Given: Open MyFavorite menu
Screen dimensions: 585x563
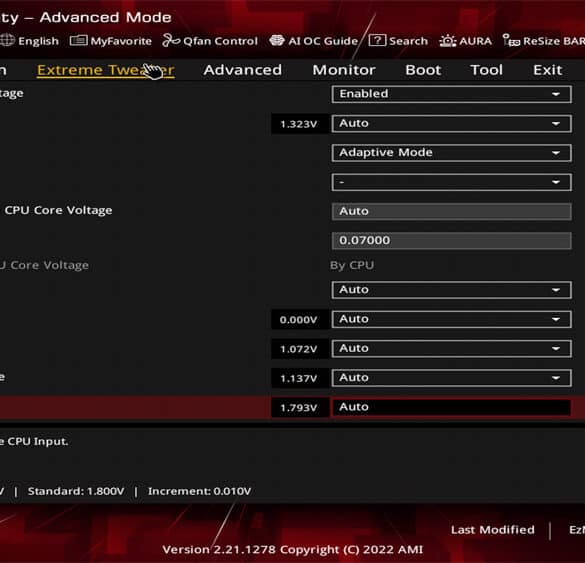Looking at the screenshot, I should coord(121,41).
